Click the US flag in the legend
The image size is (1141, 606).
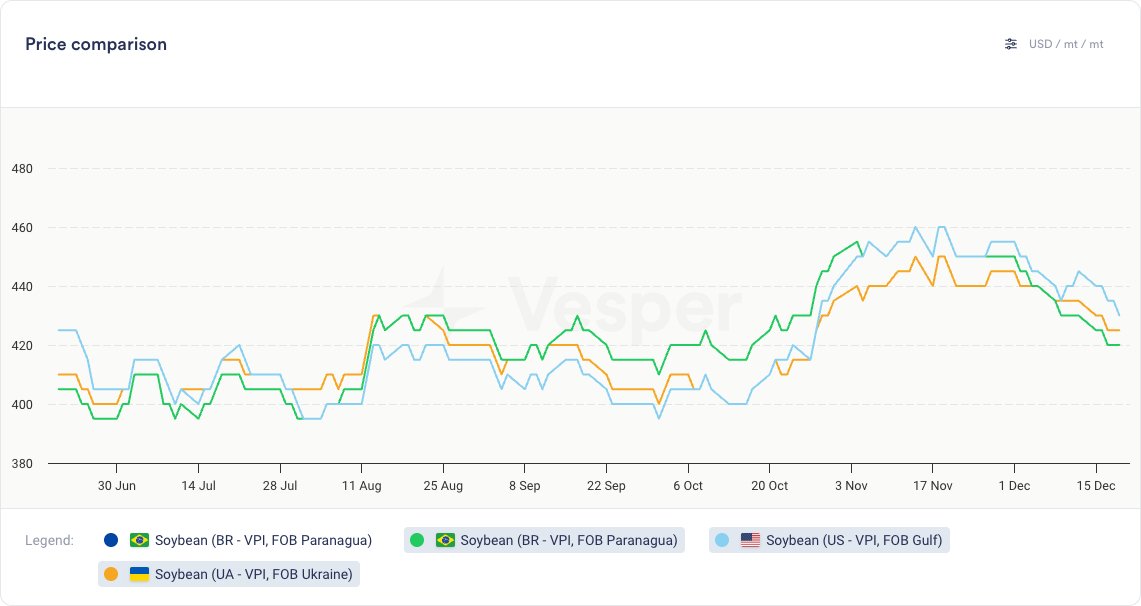[x=751, y=540]
